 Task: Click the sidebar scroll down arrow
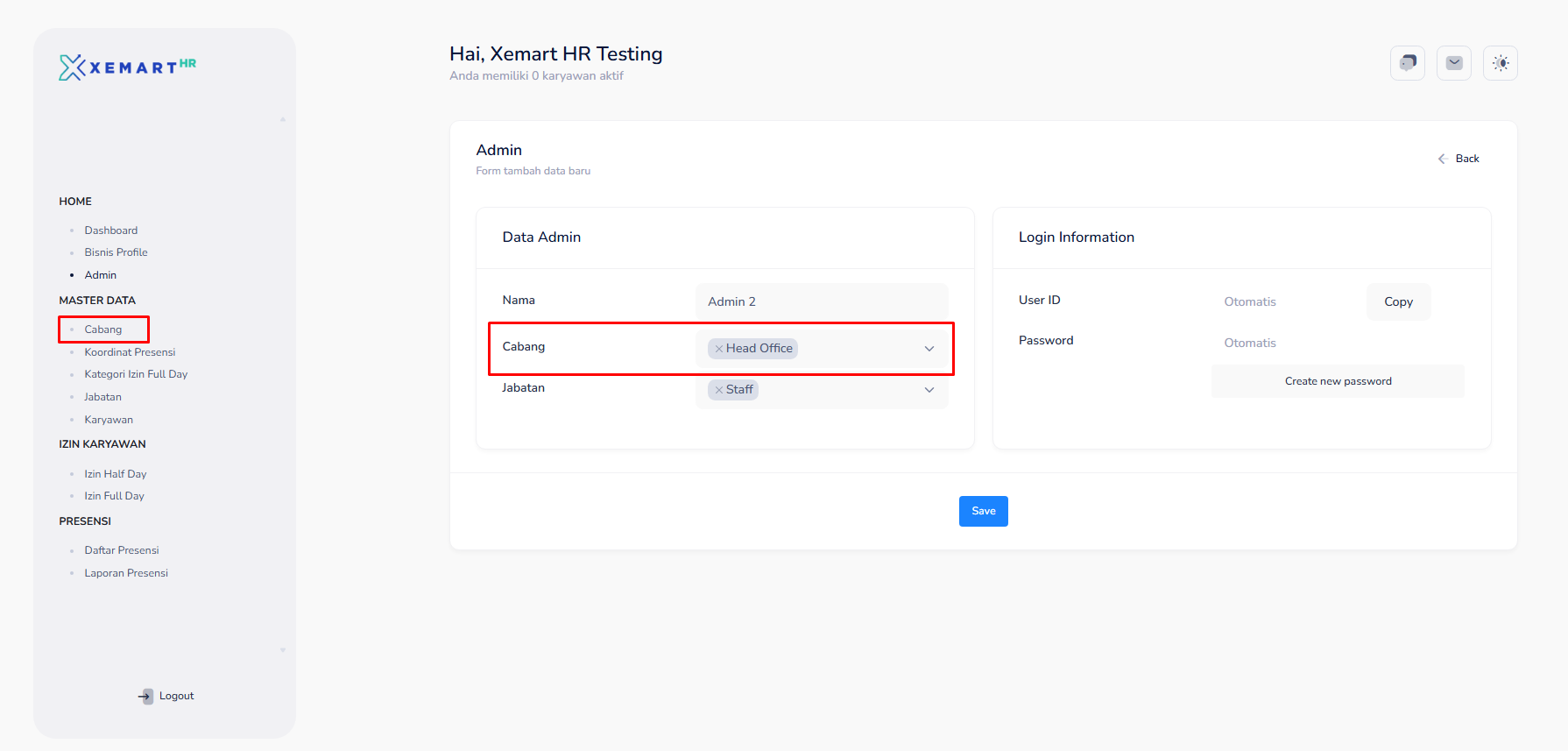coord(283,650)
